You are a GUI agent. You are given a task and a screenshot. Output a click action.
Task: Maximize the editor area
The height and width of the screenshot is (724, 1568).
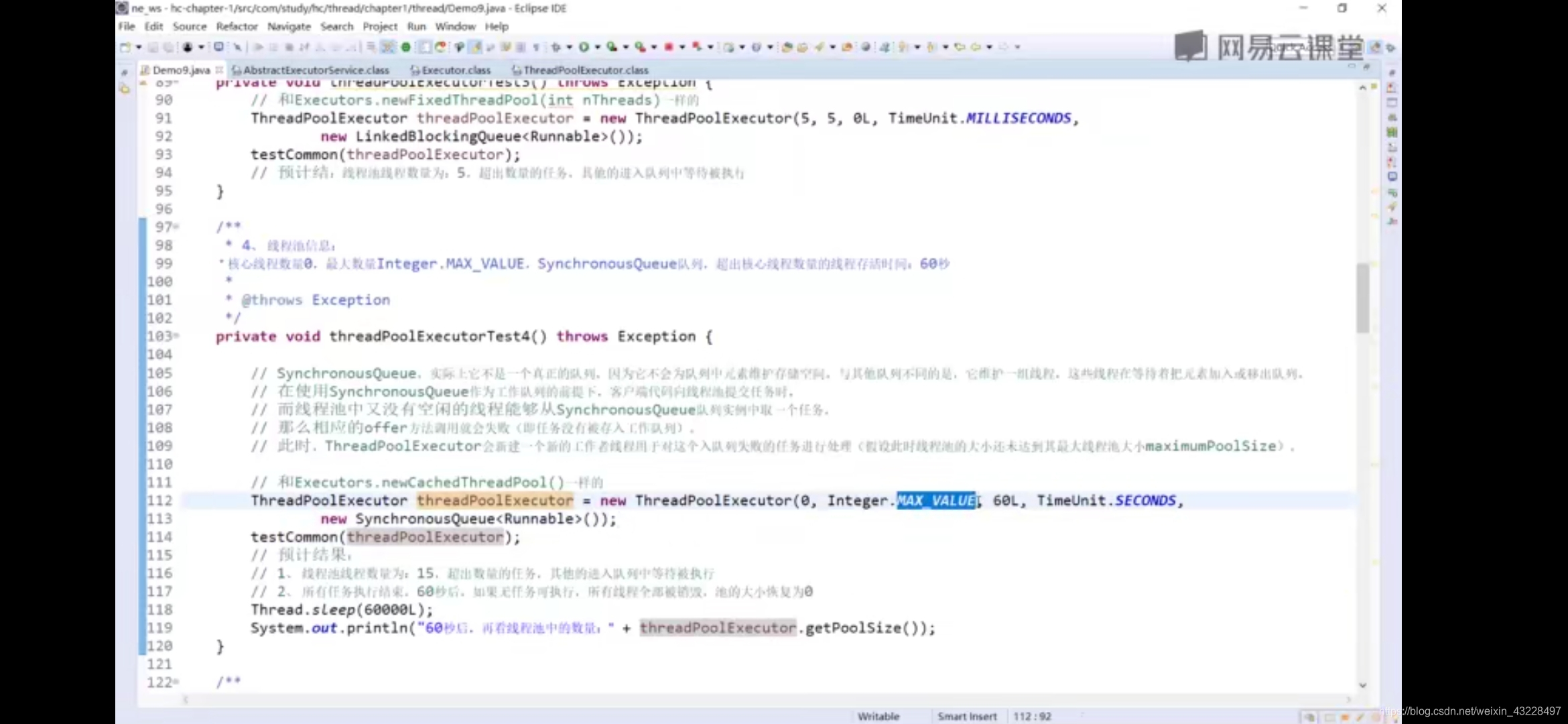point(1366,67)
